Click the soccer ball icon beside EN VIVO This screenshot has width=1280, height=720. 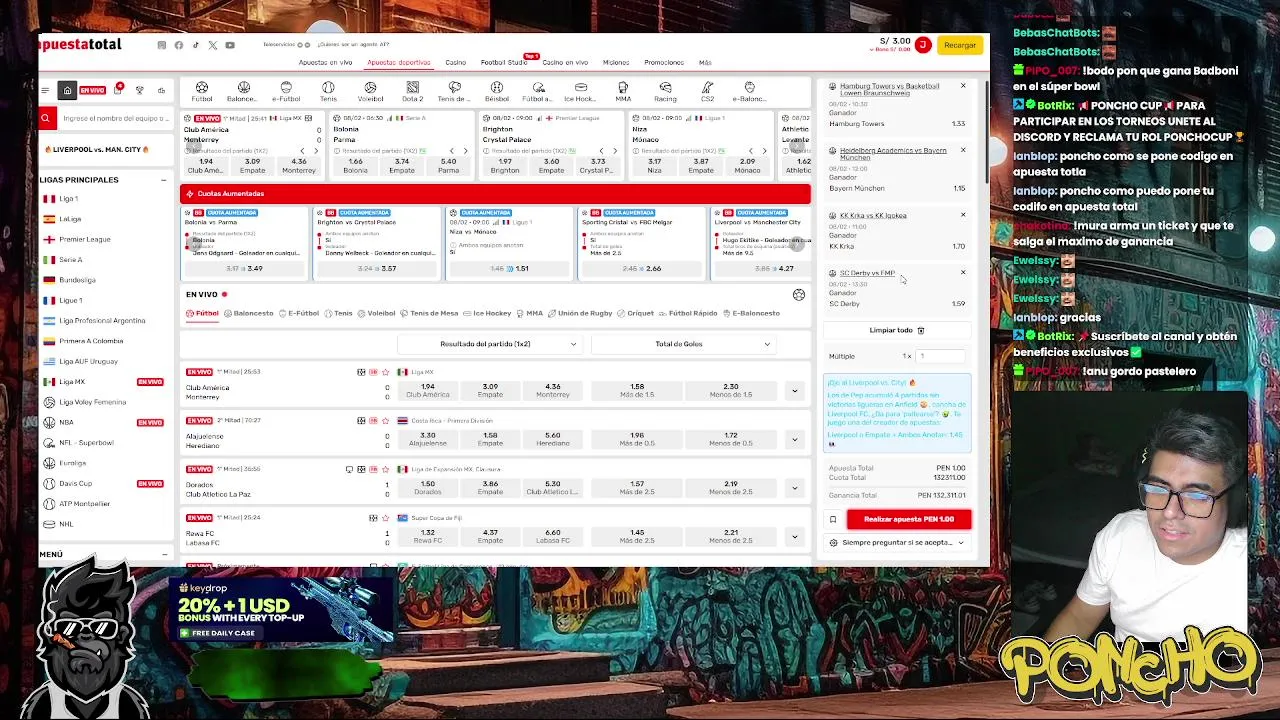[x=799, y=295]
